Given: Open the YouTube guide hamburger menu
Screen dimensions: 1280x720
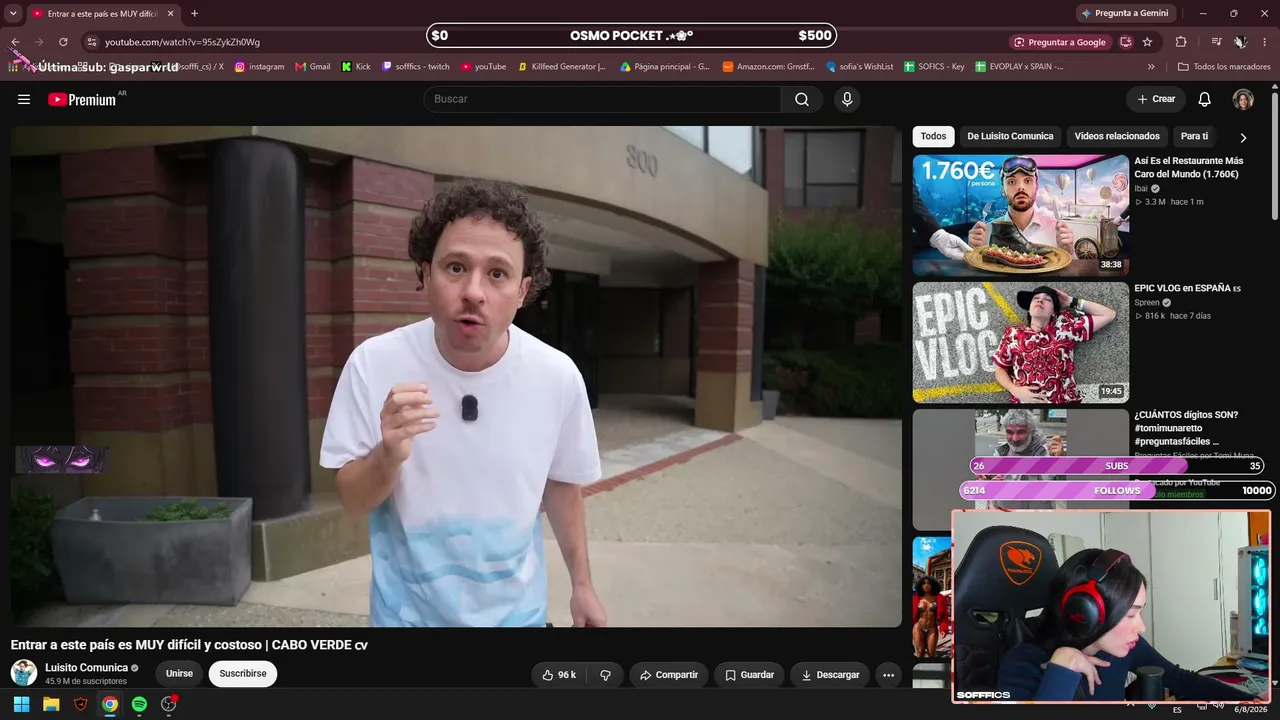Looking at the screenshot, I should point(24,99).
